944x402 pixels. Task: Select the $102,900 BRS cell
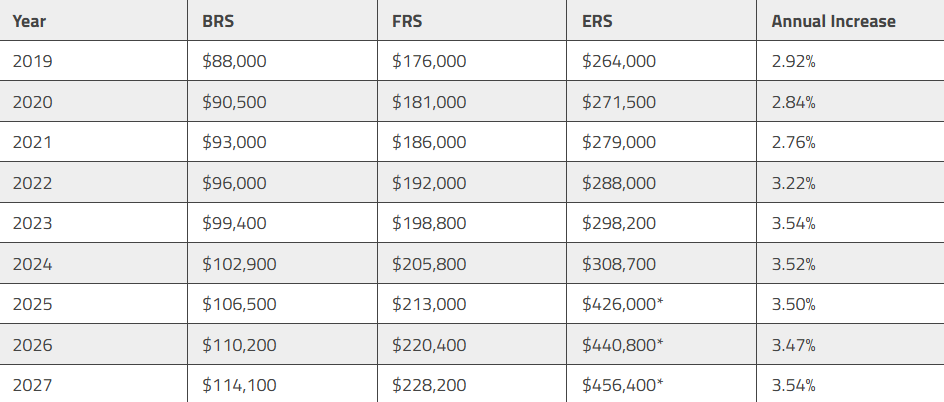[x=282, y=264]
